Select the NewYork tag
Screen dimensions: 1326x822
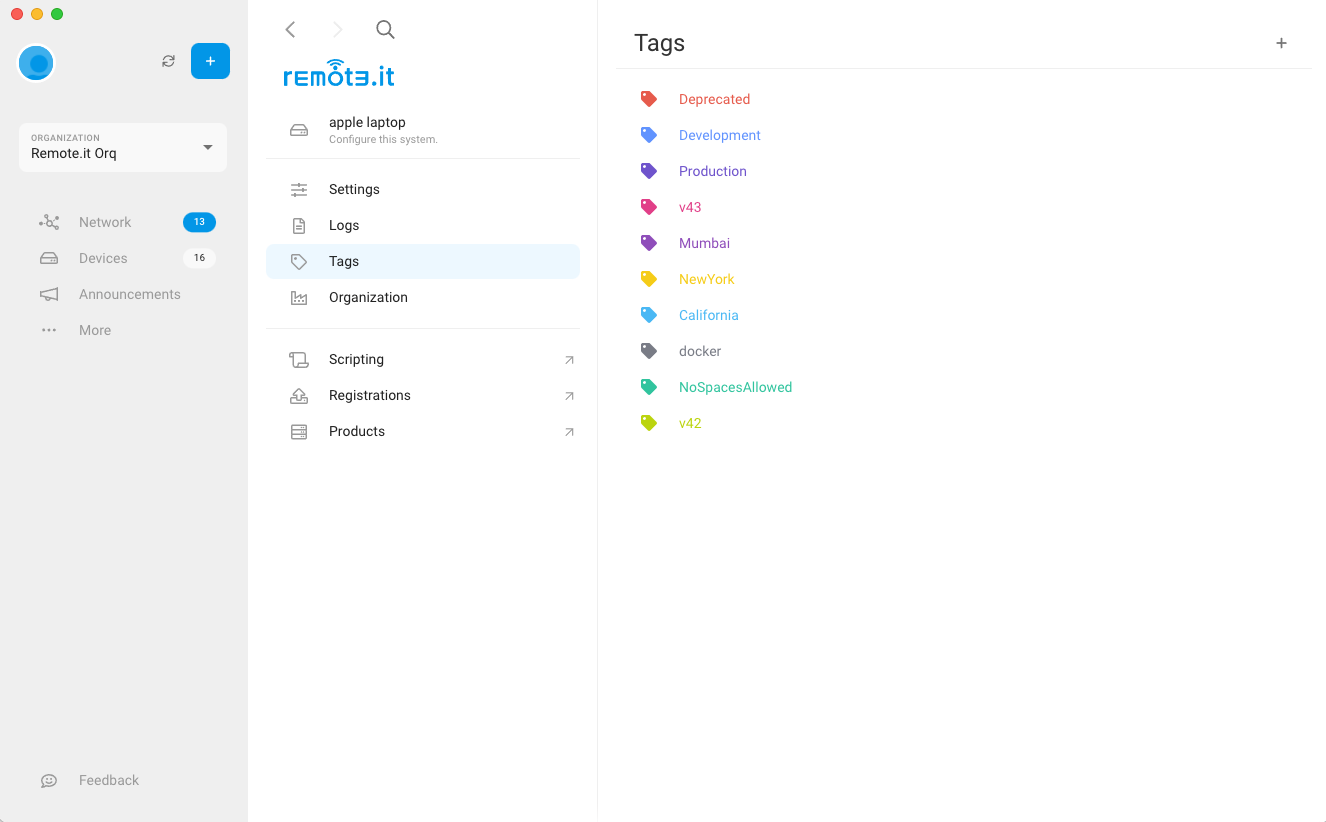[x=707, y=279]
